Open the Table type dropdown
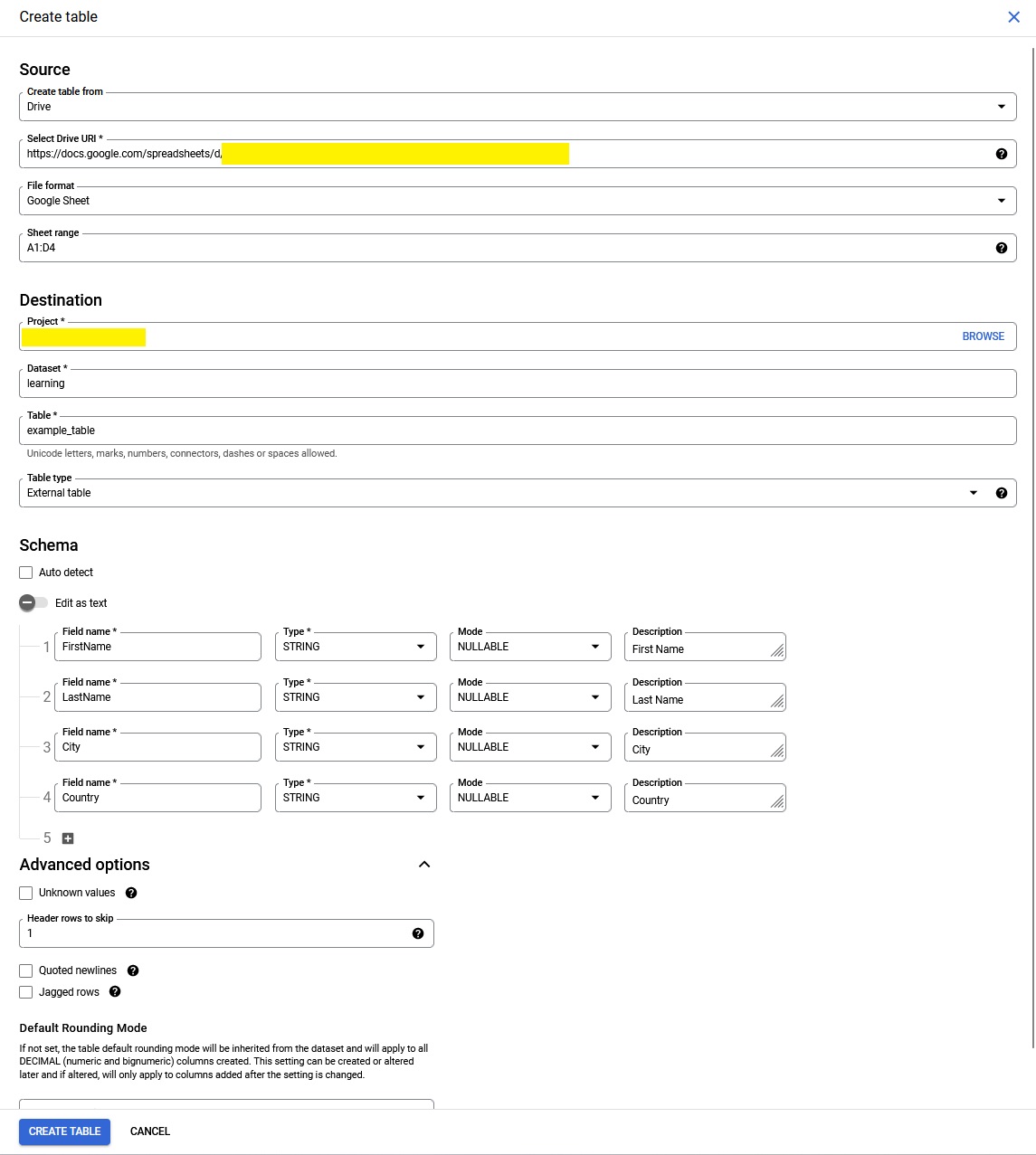This screenshot has height=1155, width=1036. tap(518, 493)
